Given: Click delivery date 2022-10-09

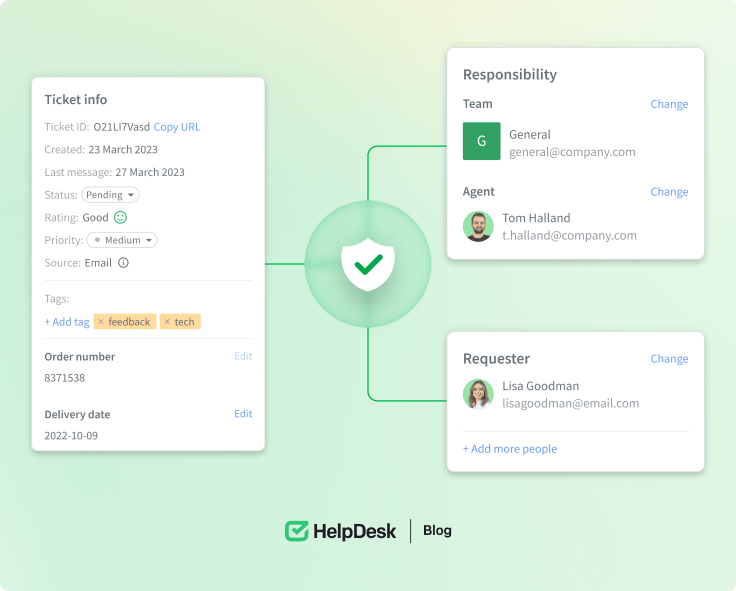Looking at the screenshot, I should [71, 436].
